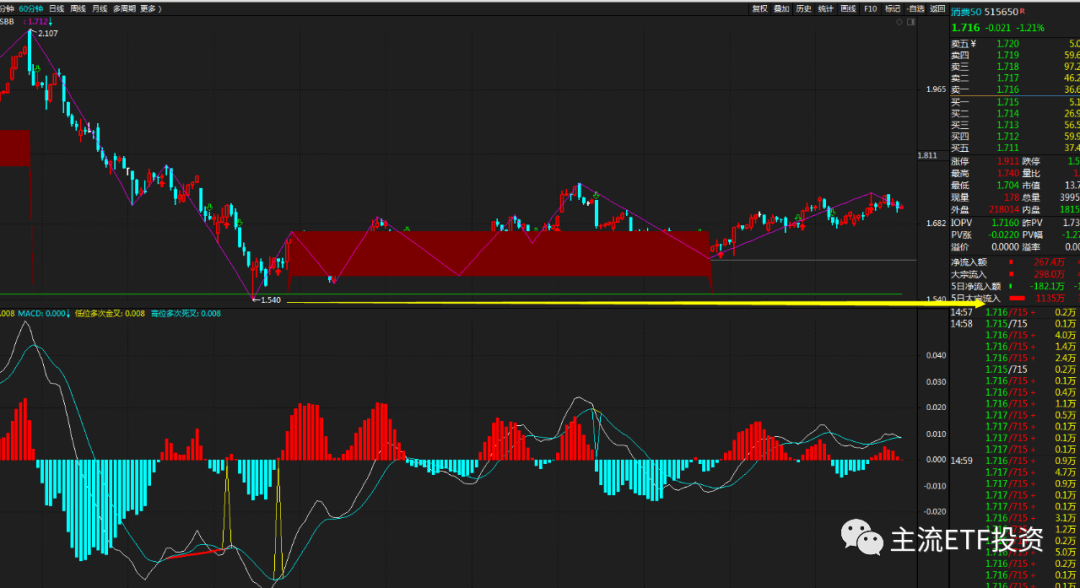This screenshot has width=1080, height=588.
Task: Click the 涨停 limit-up value 1.911
Action: pyautogui.click(x=1008, y=161)
